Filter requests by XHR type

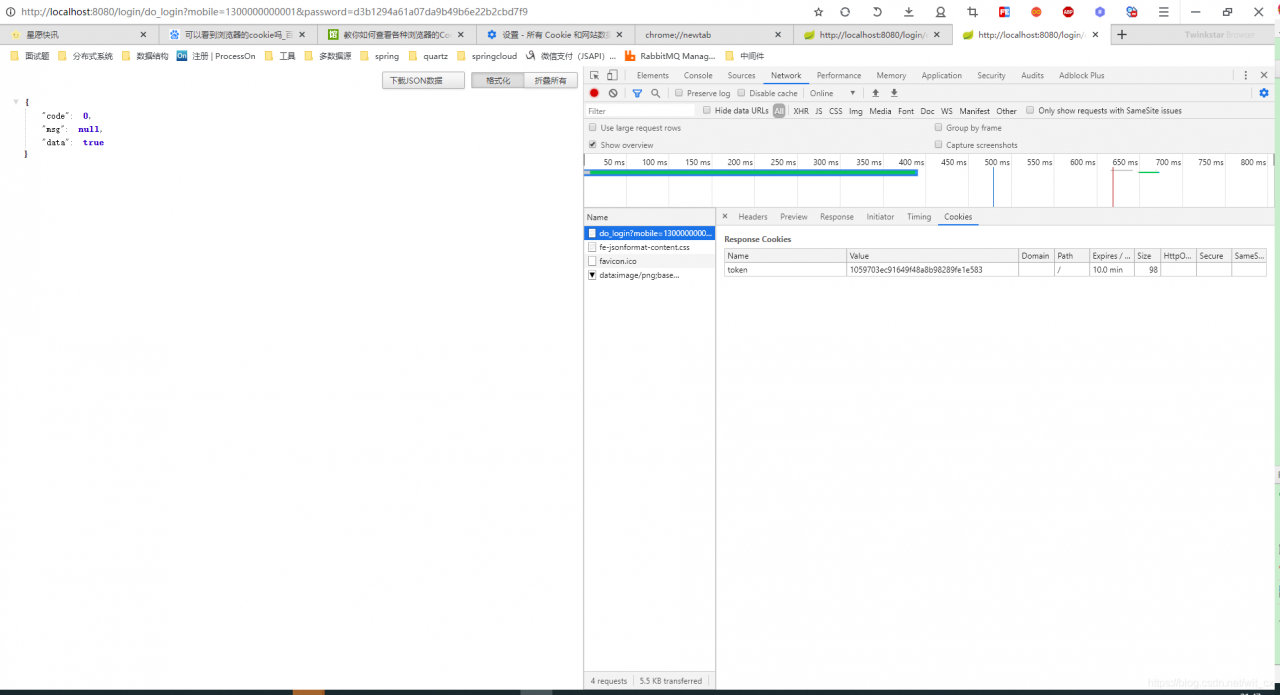pos(801,111)
